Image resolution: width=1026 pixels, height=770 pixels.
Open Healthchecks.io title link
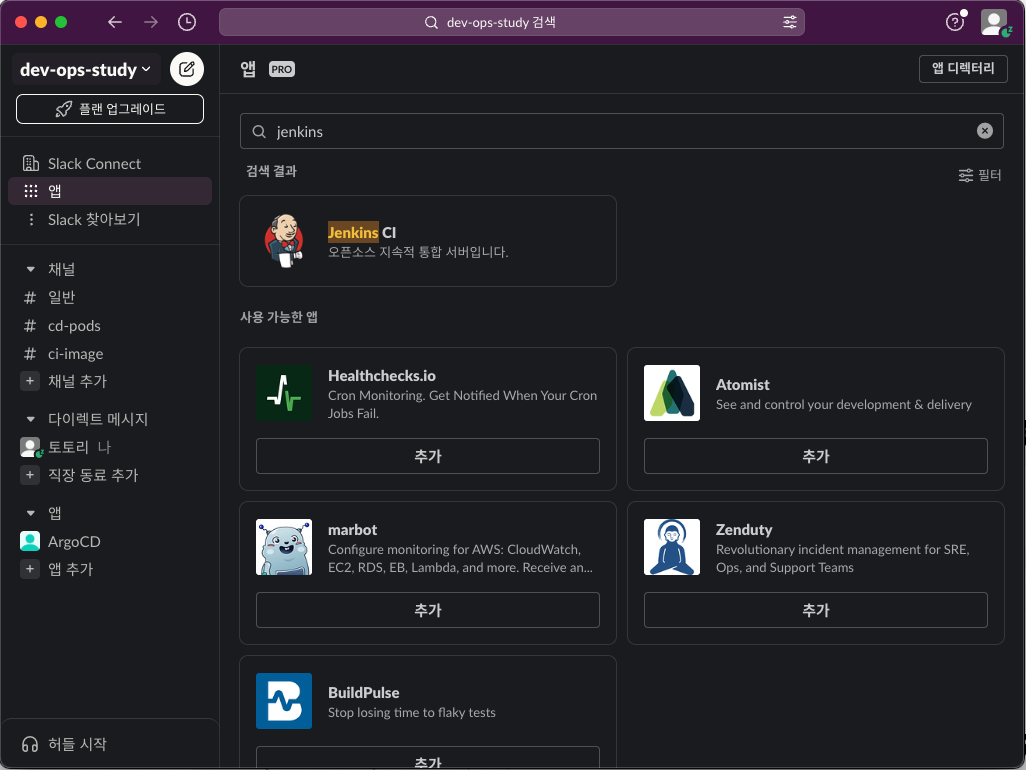pos(381,376)
